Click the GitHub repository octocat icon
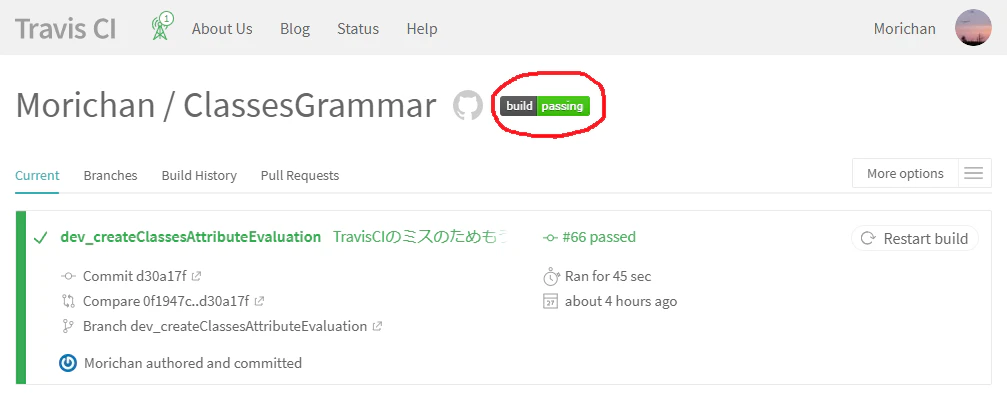The height and width of the screenshot is (396, 1007). (468, 106)
